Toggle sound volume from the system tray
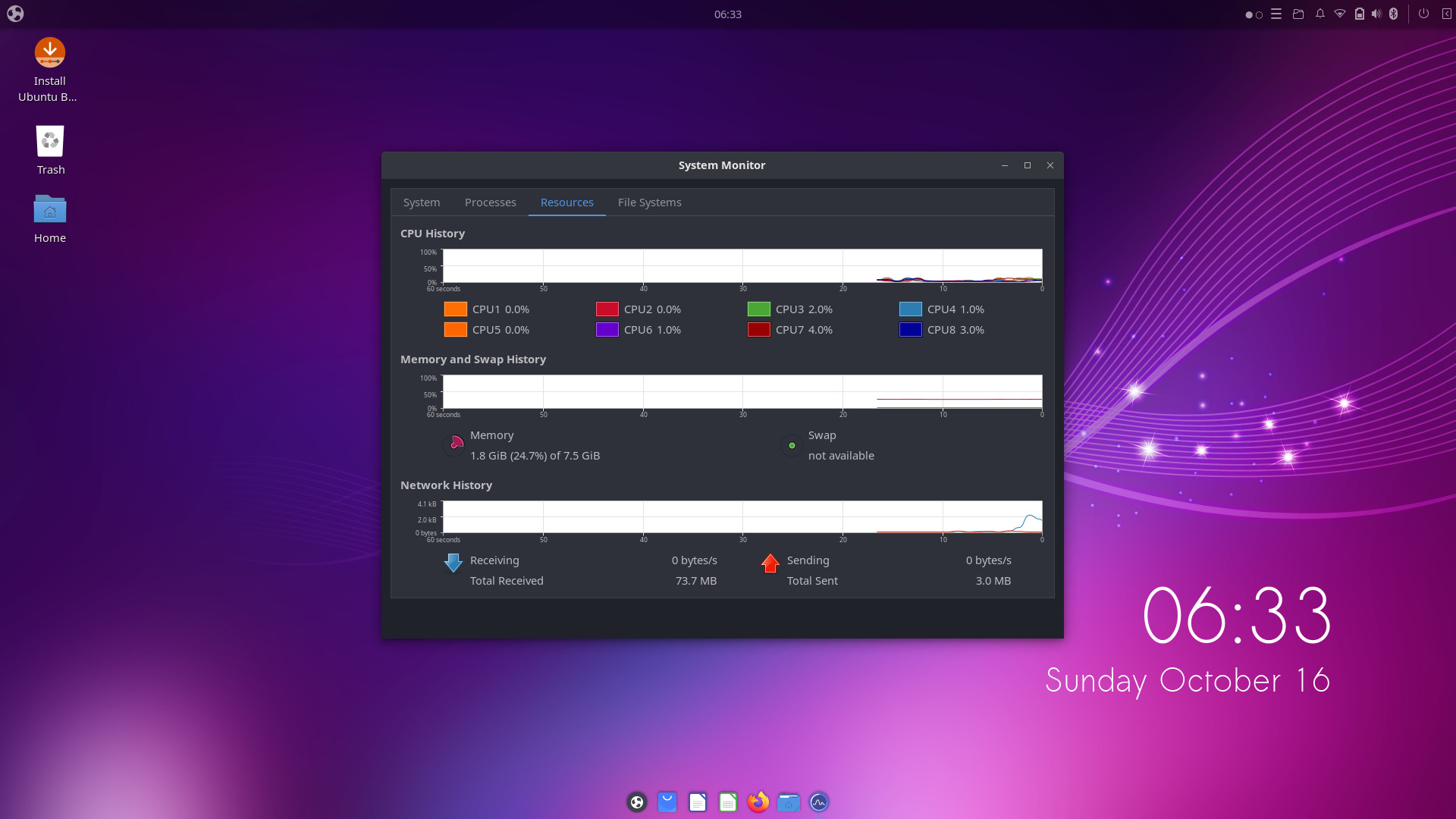Viewport: 1456px width, 819px height. point(1376,14)
